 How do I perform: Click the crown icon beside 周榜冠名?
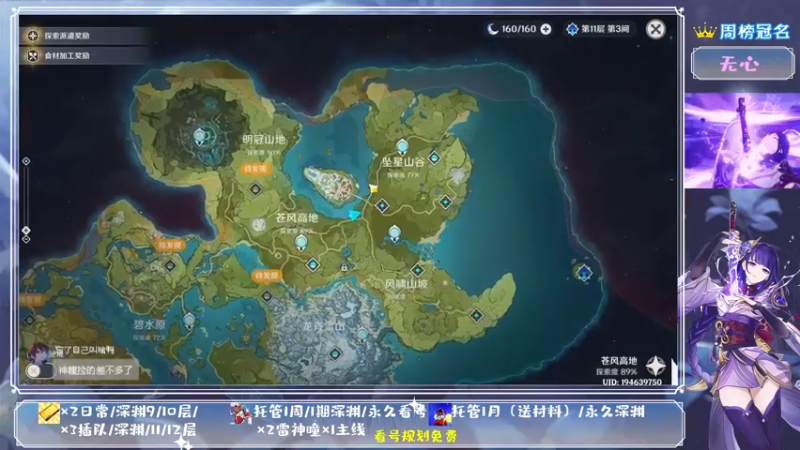pyautogui.click(x=705, y=32)
